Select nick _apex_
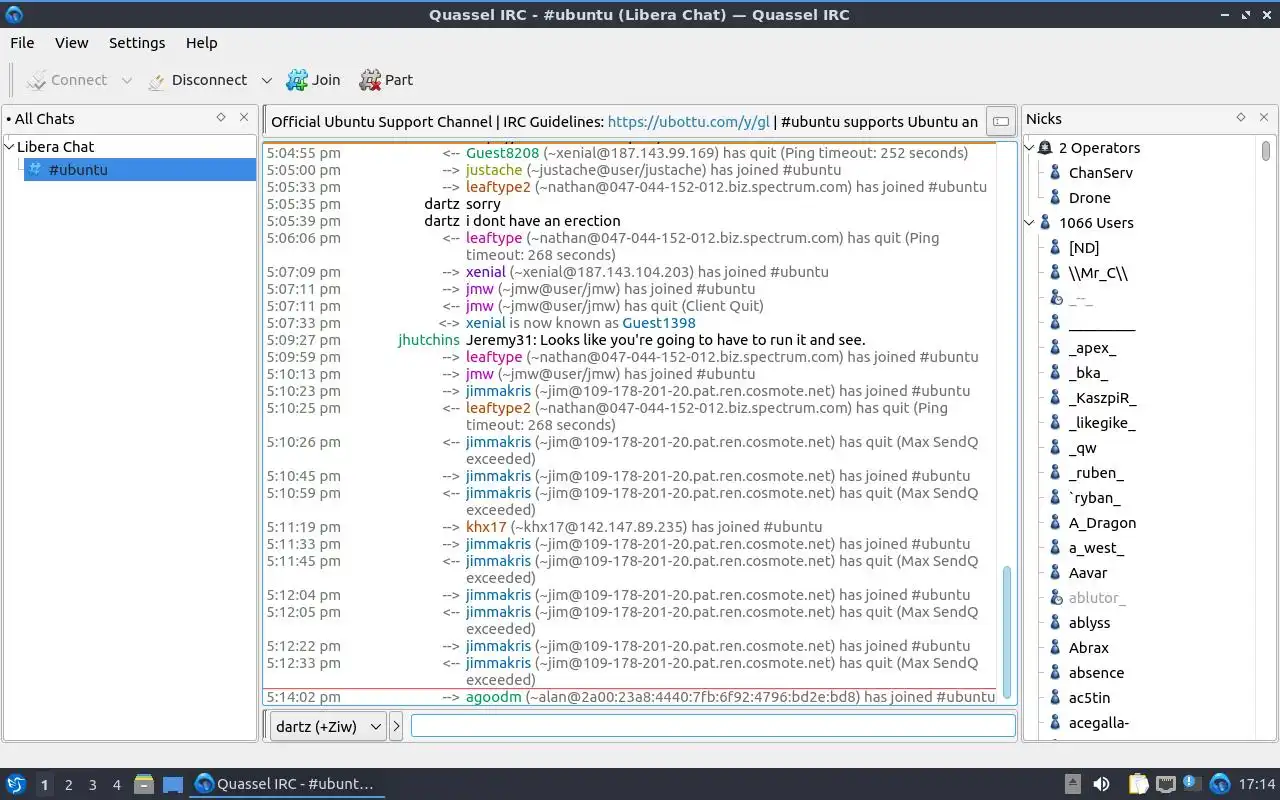The width and height of the screenshot is (1280, 800). (1092, 348)
